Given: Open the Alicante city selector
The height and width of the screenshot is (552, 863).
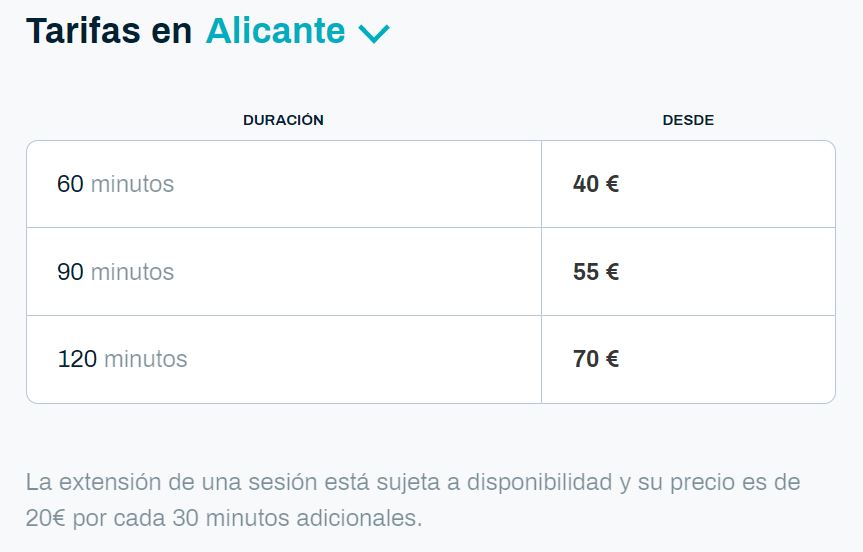Looking at the screenshot, I should click(275, 31).
